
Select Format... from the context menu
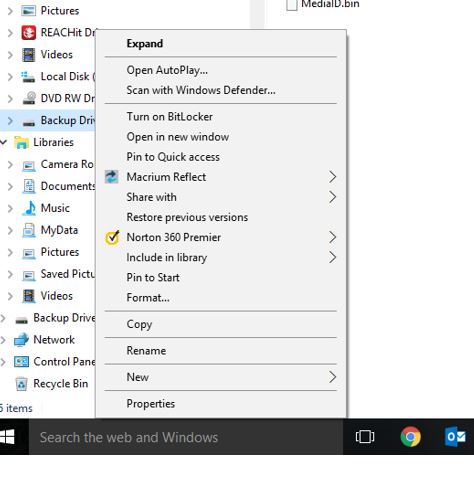pos(221,297)
